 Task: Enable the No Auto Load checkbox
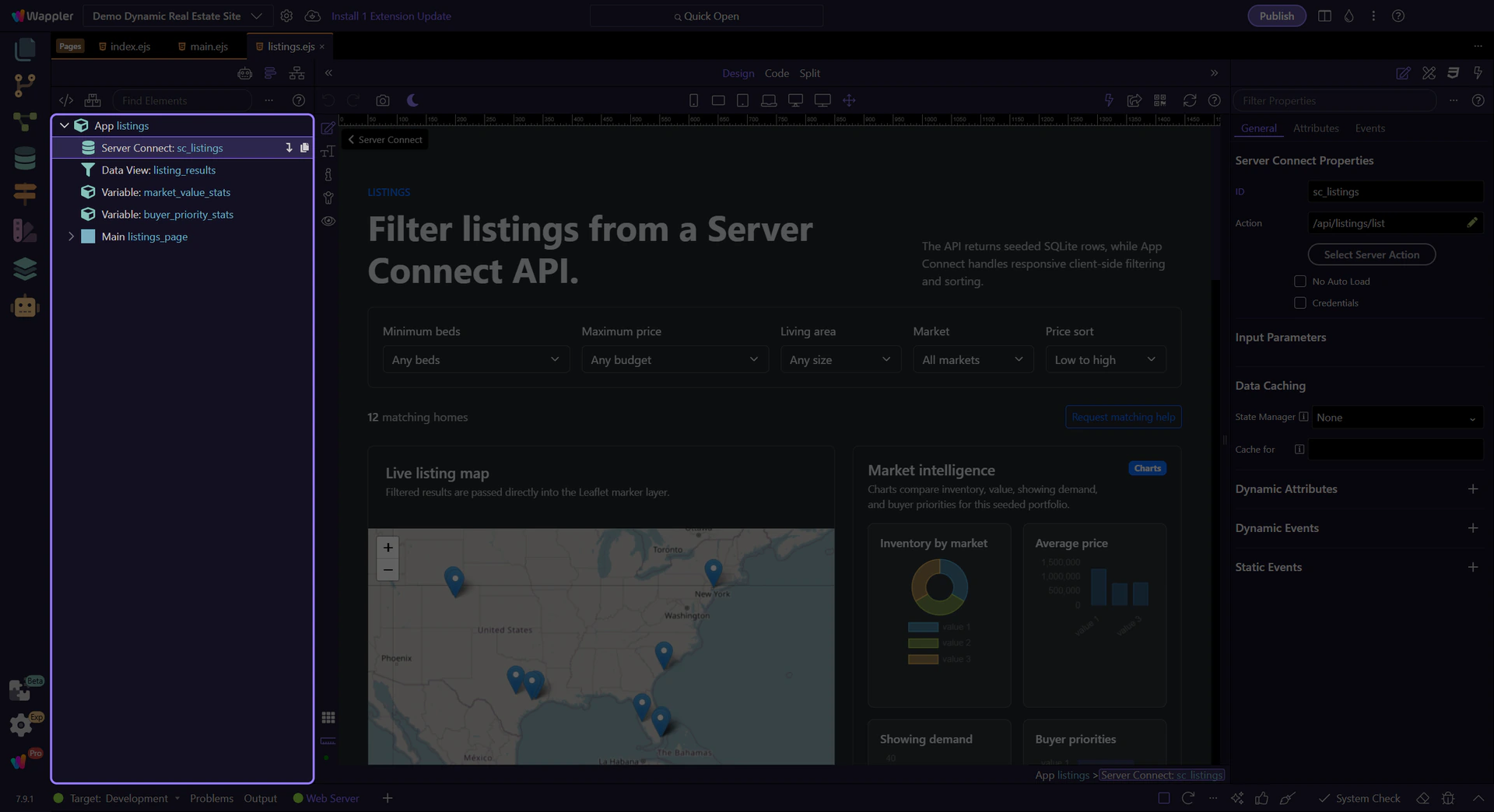click(x=1299, y=282)
